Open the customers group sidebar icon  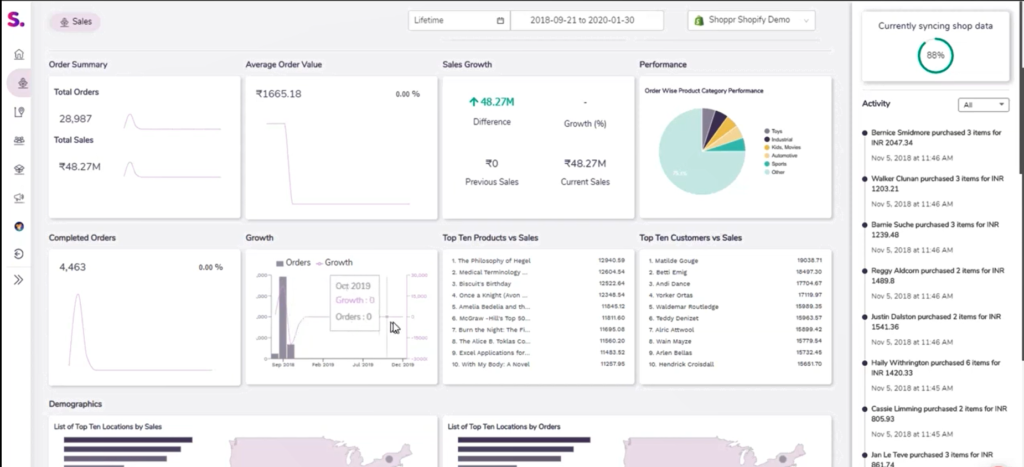point(18,141)
